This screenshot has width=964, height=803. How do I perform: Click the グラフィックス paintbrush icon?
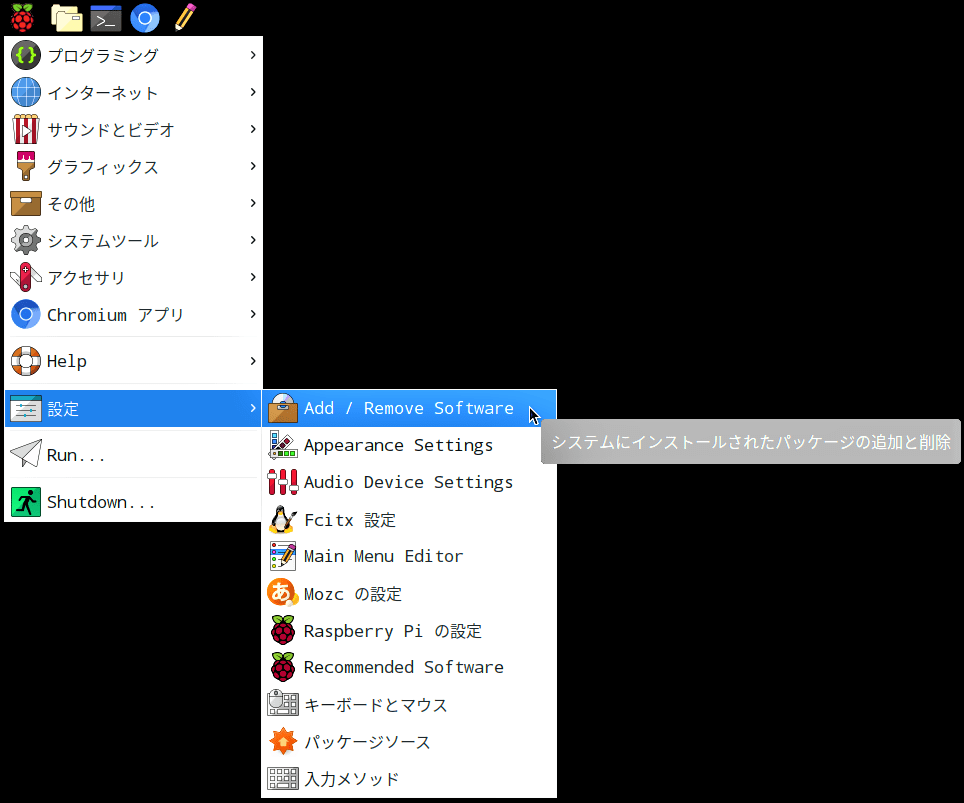tap(26, 166)
